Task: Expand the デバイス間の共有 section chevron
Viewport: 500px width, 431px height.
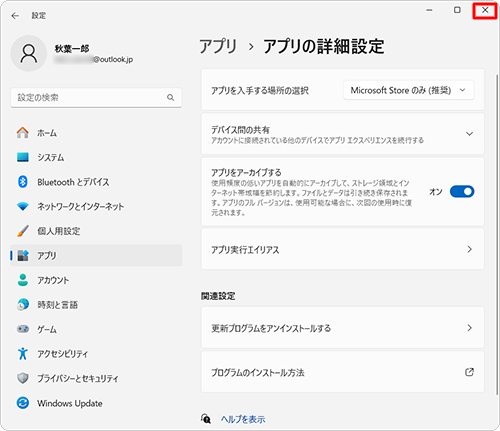Action: pos(469,134)
